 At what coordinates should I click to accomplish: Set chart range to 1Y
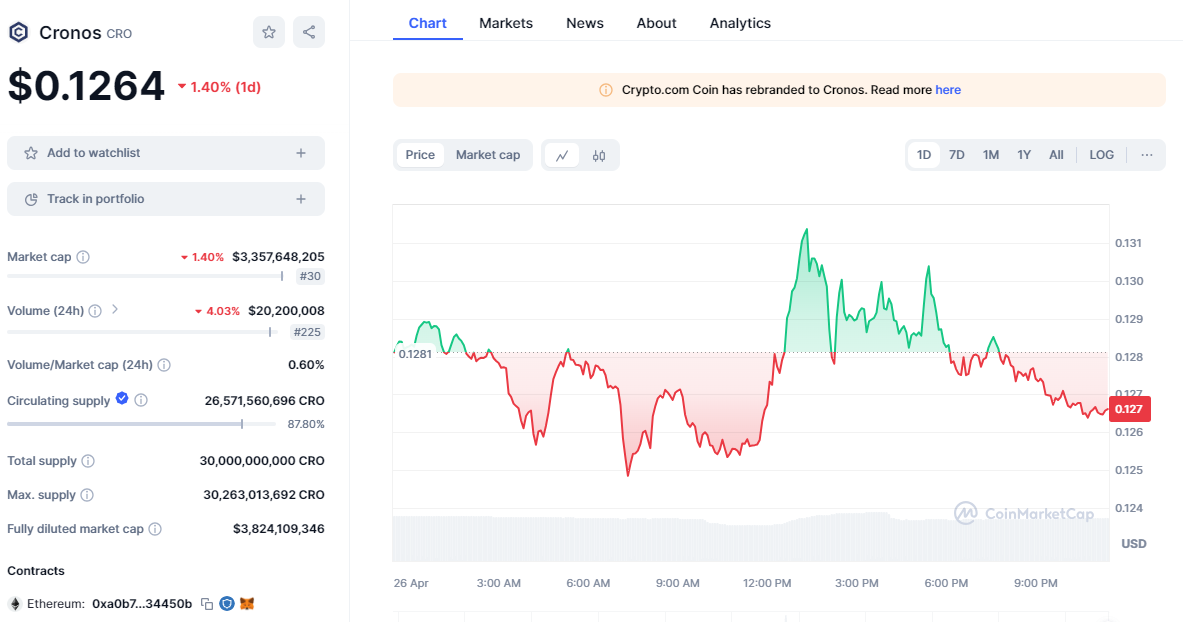tap(1024, 155)
